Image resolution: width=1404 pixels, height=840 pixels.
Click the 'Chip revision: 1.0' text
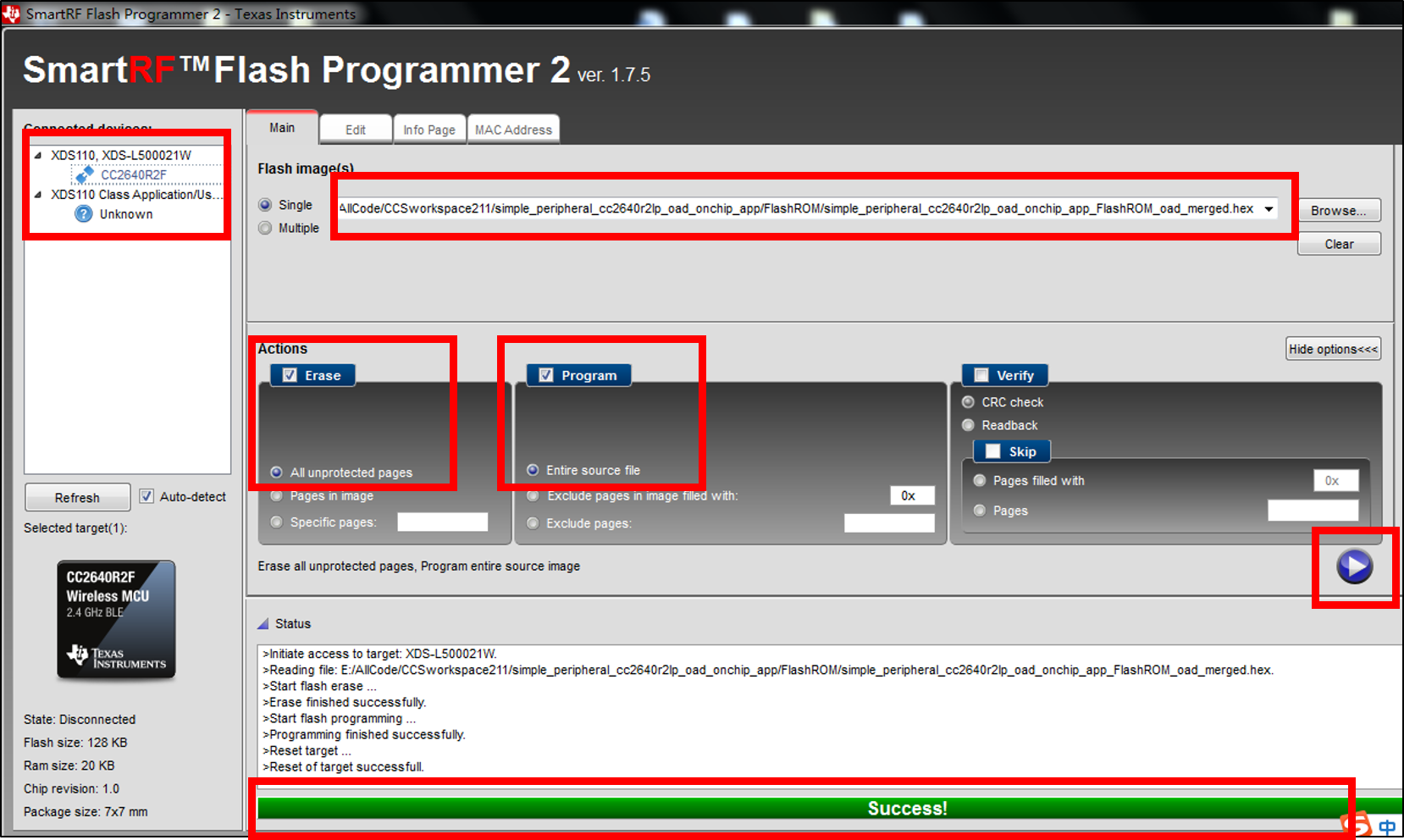point(71,788)
